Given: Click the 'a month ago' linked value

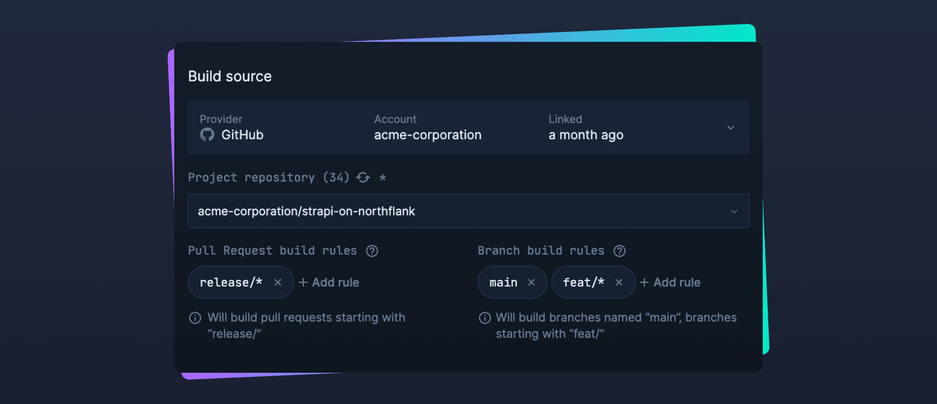Looking at the screenshot, I should coord(586,135).
